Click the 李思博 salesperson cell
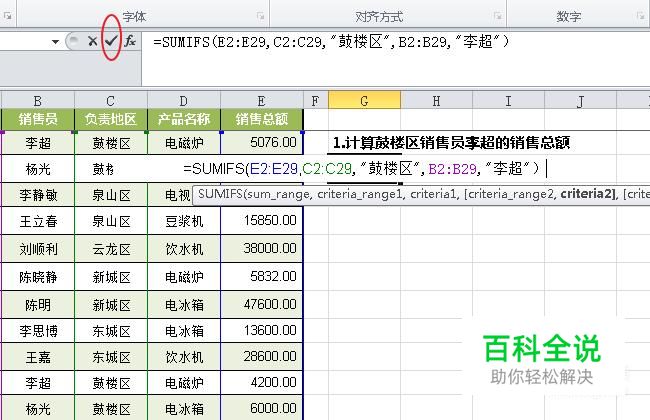650x420 pixels. tap(38, 330)
